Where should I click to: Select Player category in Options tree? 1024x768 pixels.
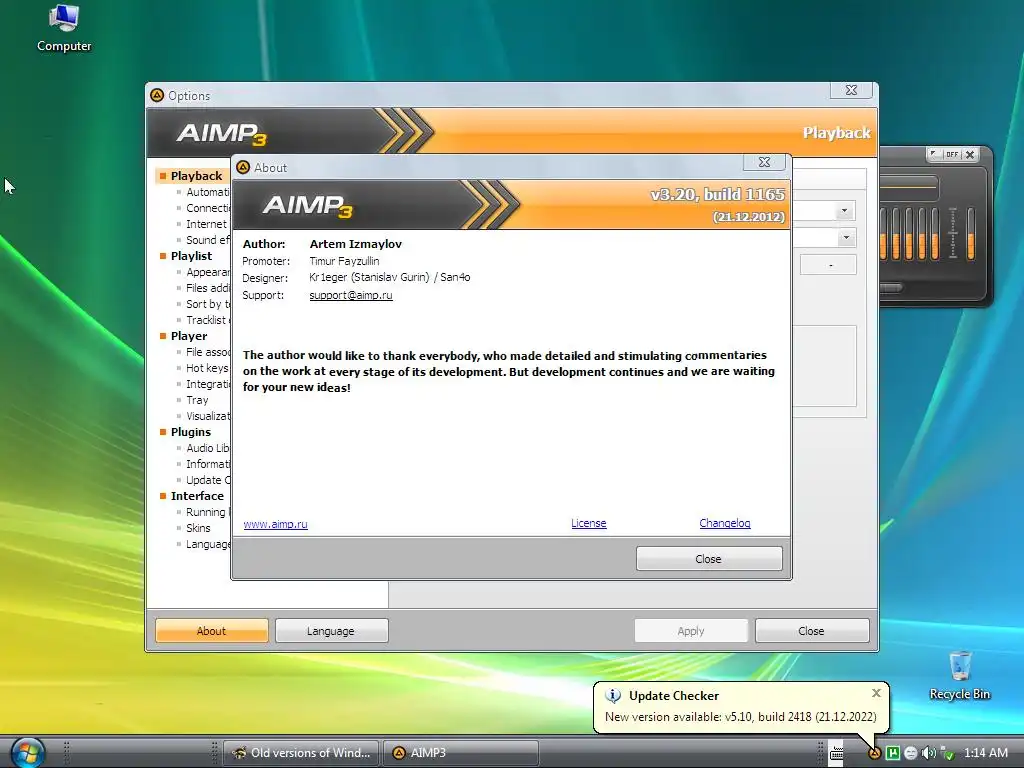click(x=189, y=336)
